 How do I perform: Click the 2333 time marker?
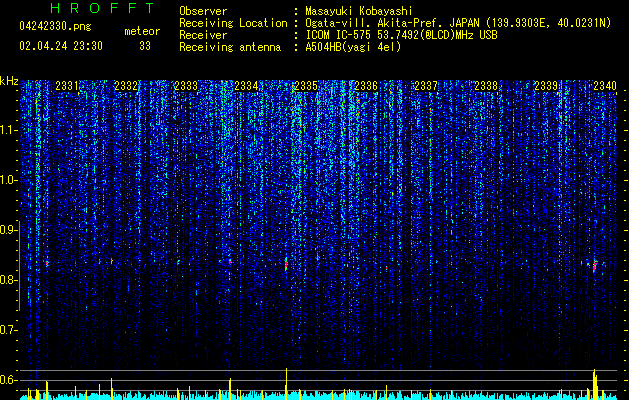click(186, 86)
